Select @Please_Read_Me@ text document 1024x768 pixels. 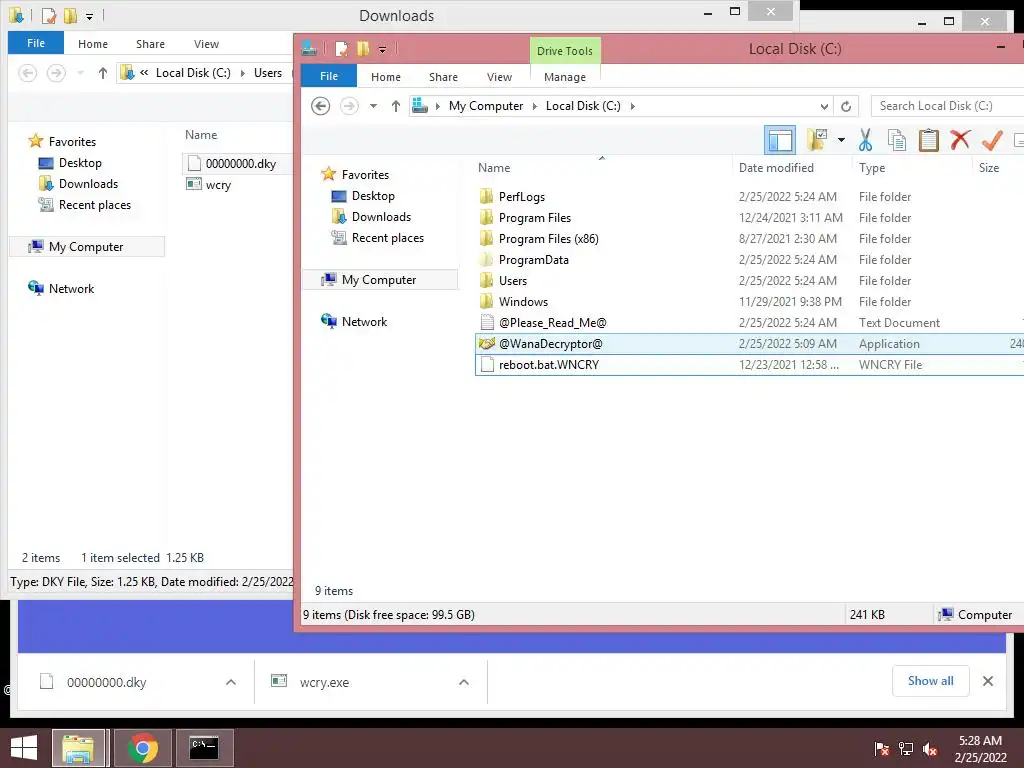552,322
